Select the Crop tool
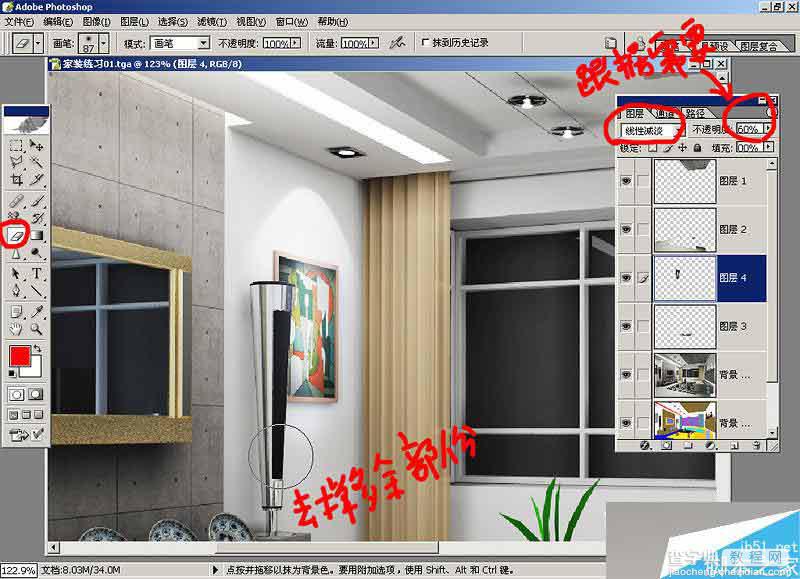Viewport: 800px width, 579px height. (16, 180)
